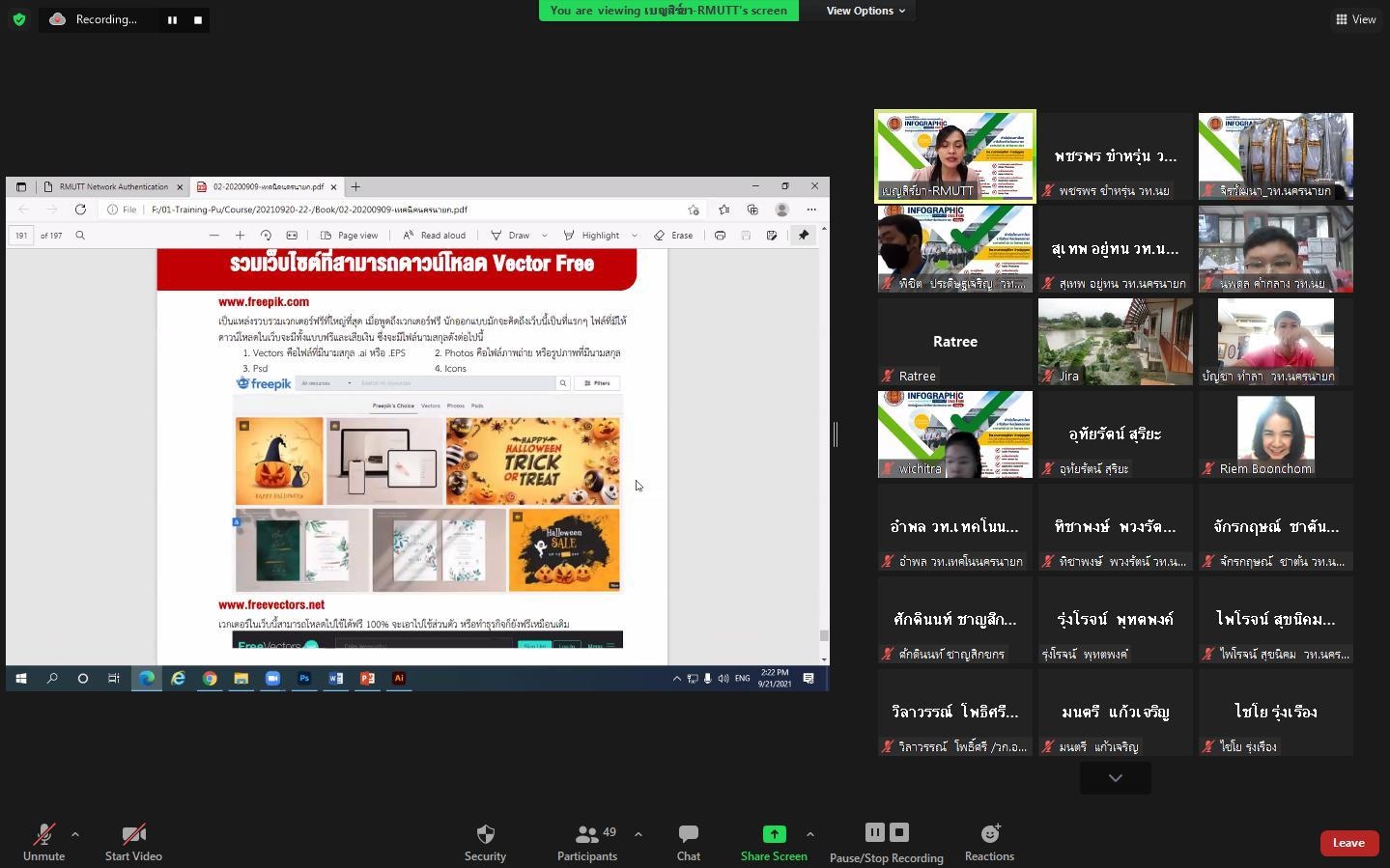
Task: Open Collections in Edge toolbar
Action: (x=752, y=210)
